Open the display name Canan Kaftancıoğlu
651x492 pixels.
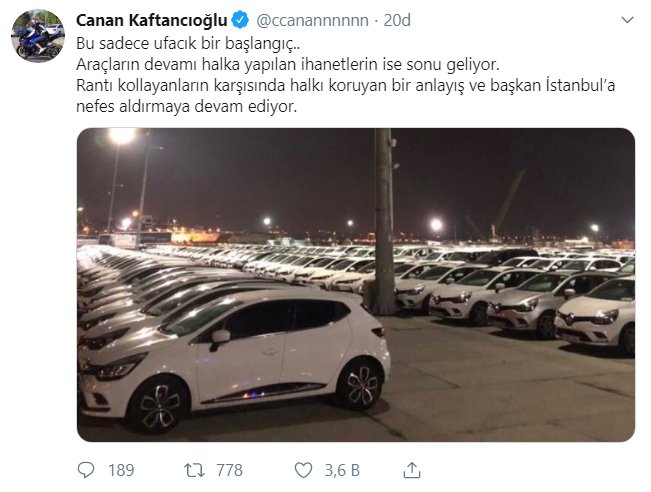pos(152,20)
